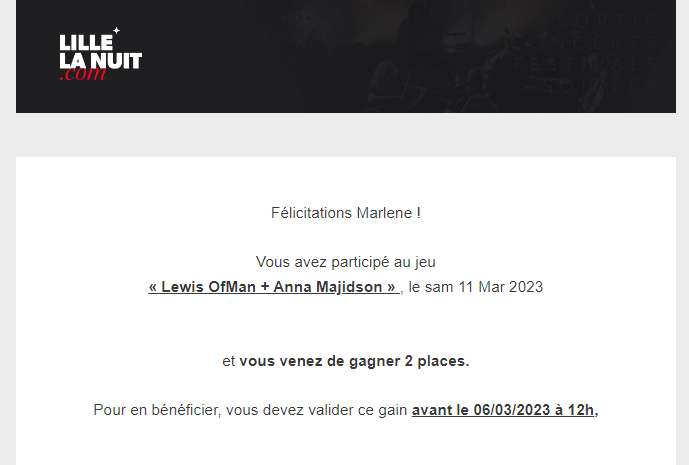Click the faint 'CONCERTS' header text
The image size is (689, 465).
coord(585,42)
